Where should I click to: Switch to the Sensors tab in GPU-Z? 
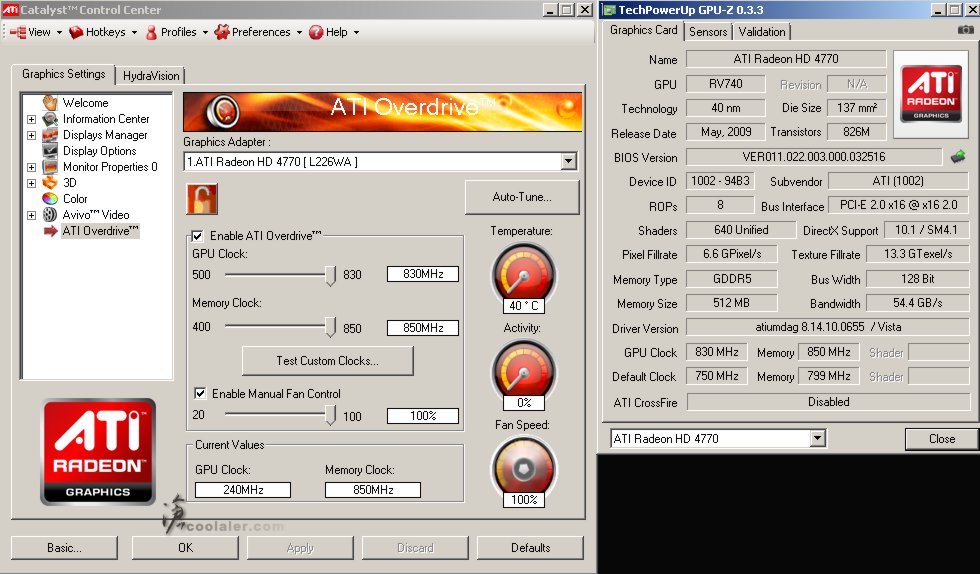point(708,32)
